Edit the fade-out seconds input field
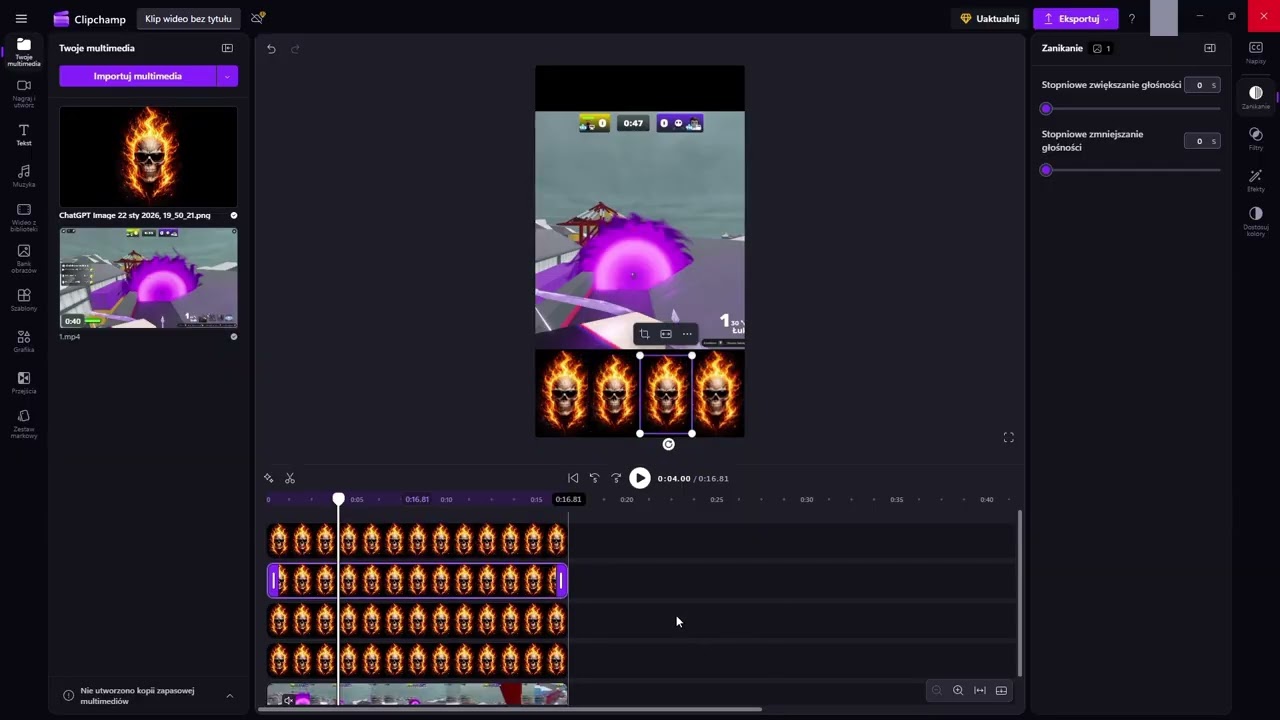Screen dimensions: 1280x720 1202,141
